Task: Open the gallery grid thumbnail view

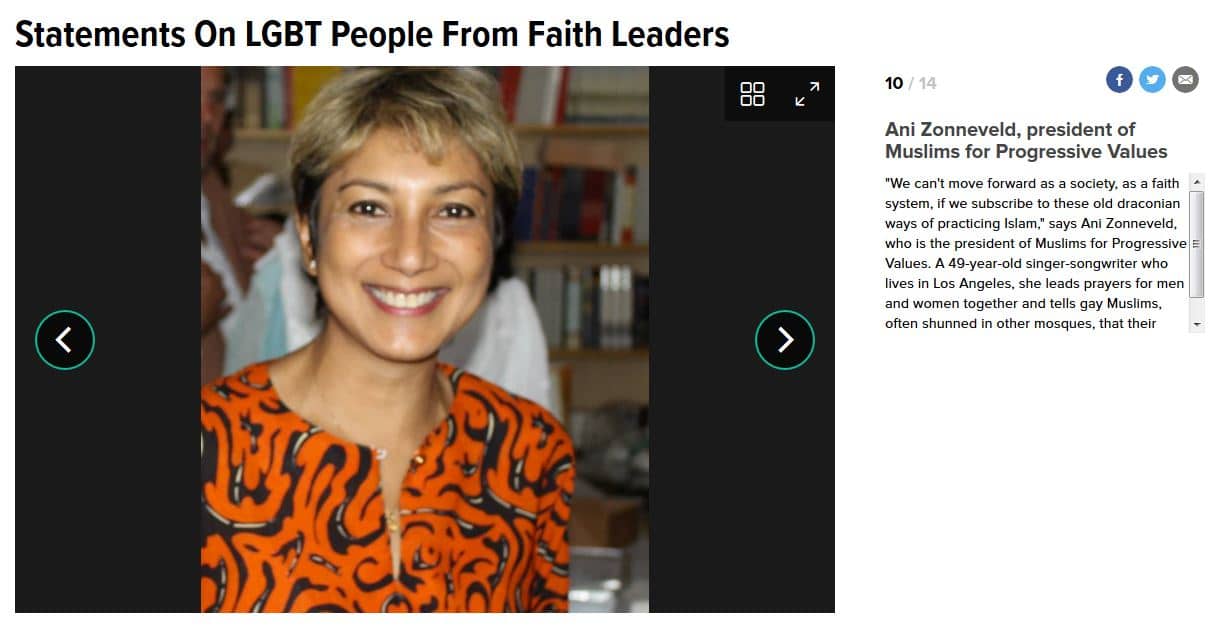Action: (752, 94)
